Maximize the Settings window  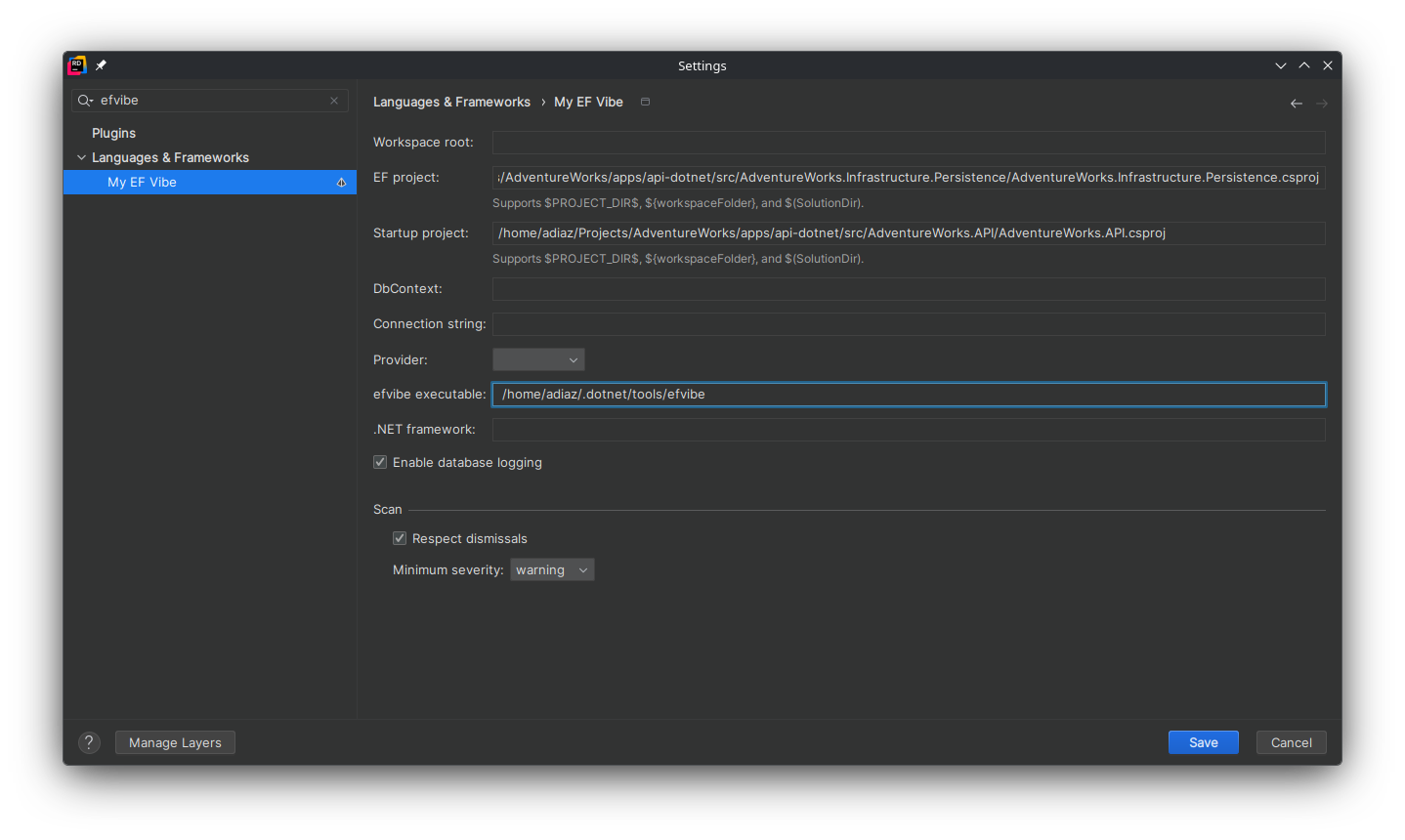click(1304, 65)
